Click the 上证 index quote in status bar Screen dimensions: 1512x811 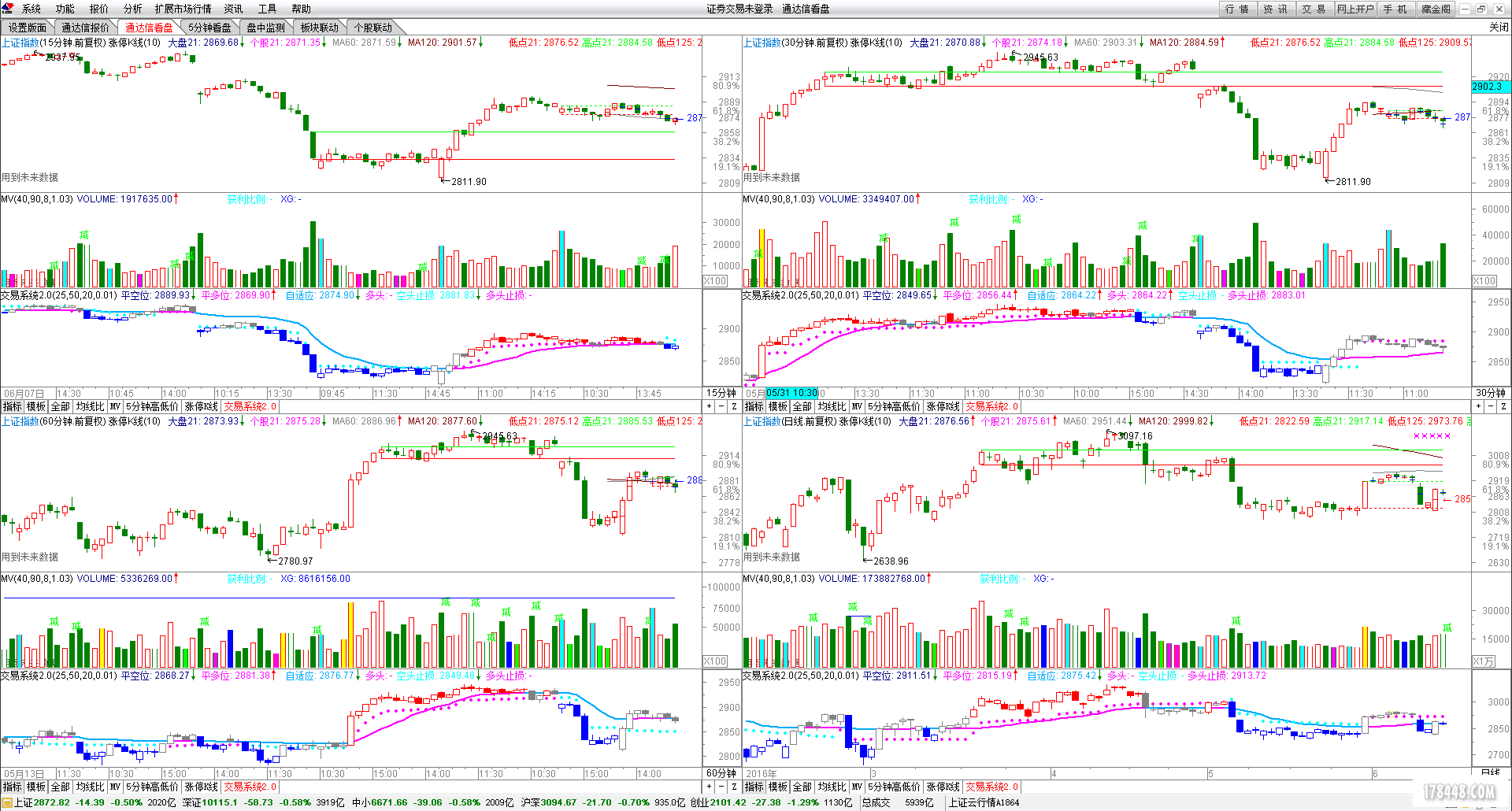(95, 802)
